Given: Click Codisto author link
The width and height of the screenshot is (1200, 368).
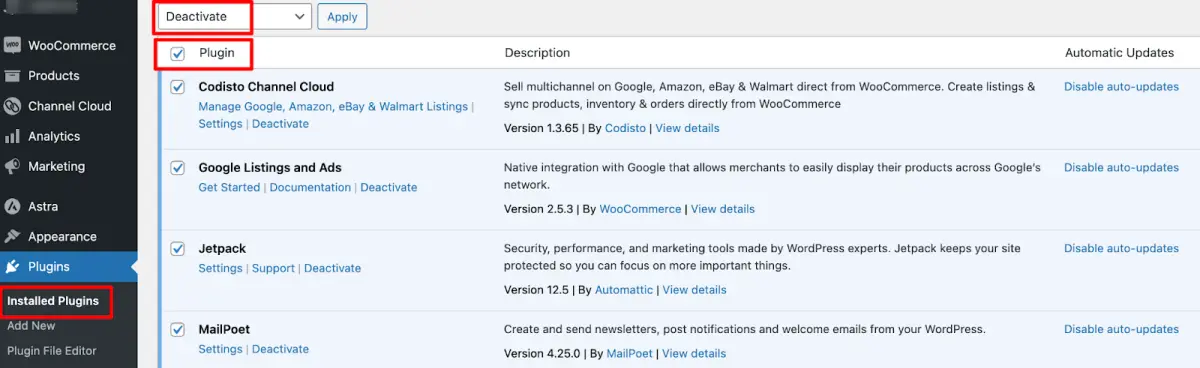Looking at the screenshot, I should (625, 128).
